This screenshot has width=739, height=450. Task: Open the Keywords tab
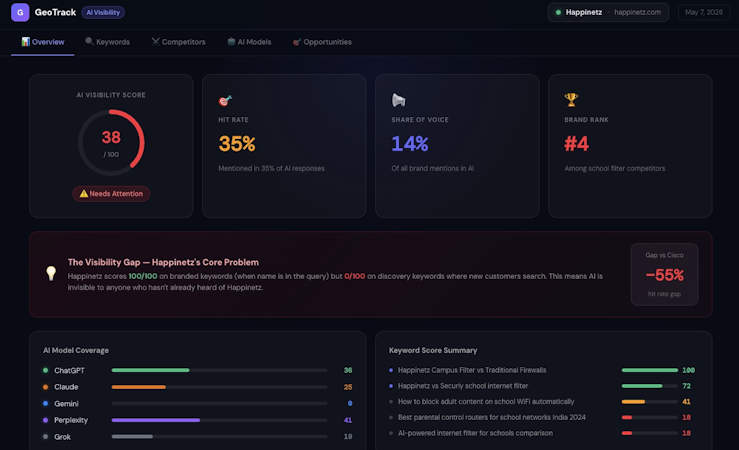tap(107, 42)
